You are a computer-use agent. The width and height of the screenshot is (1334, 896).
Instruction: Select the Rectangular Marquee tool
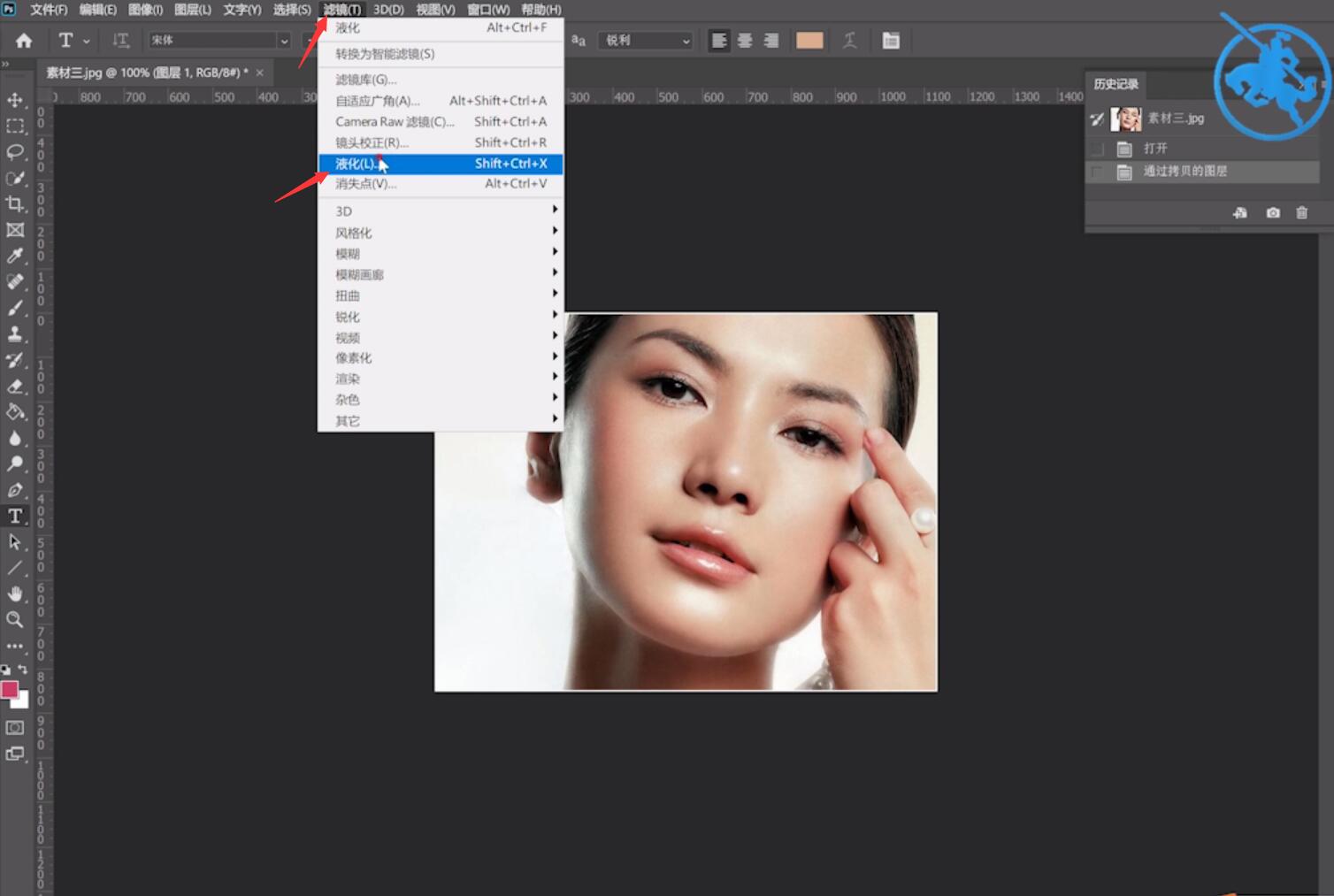15,126
